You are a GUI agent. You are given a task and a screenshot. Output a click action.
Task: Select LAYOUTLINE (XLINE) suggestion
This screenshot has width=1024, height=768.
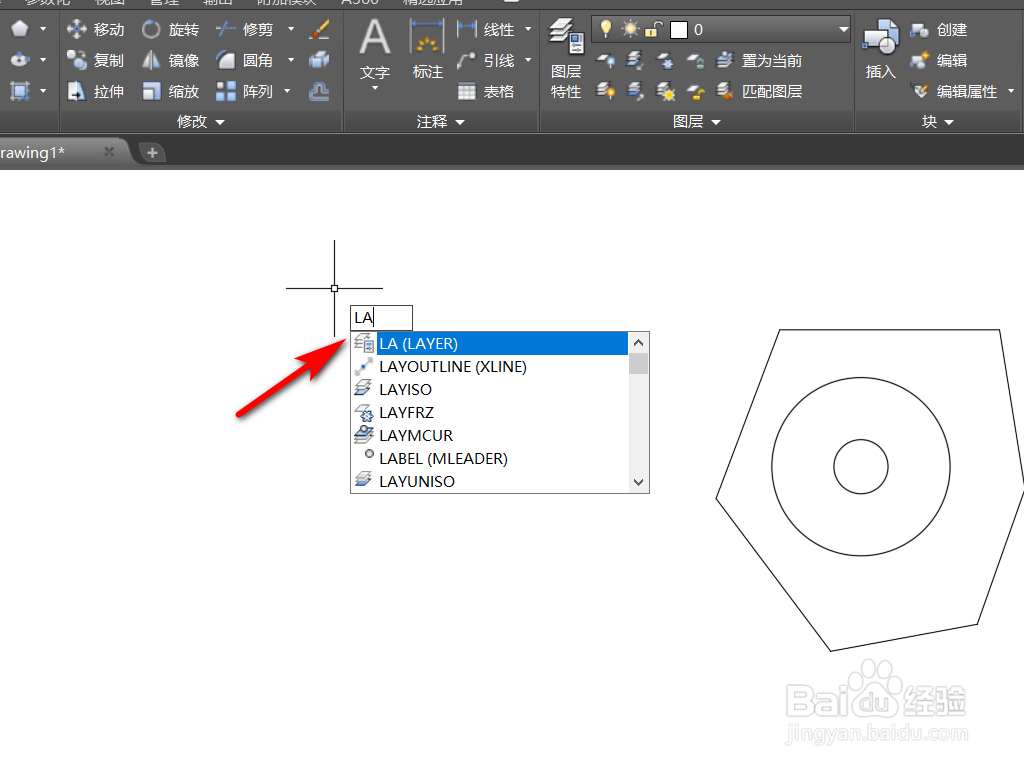[x=490, y=366]
